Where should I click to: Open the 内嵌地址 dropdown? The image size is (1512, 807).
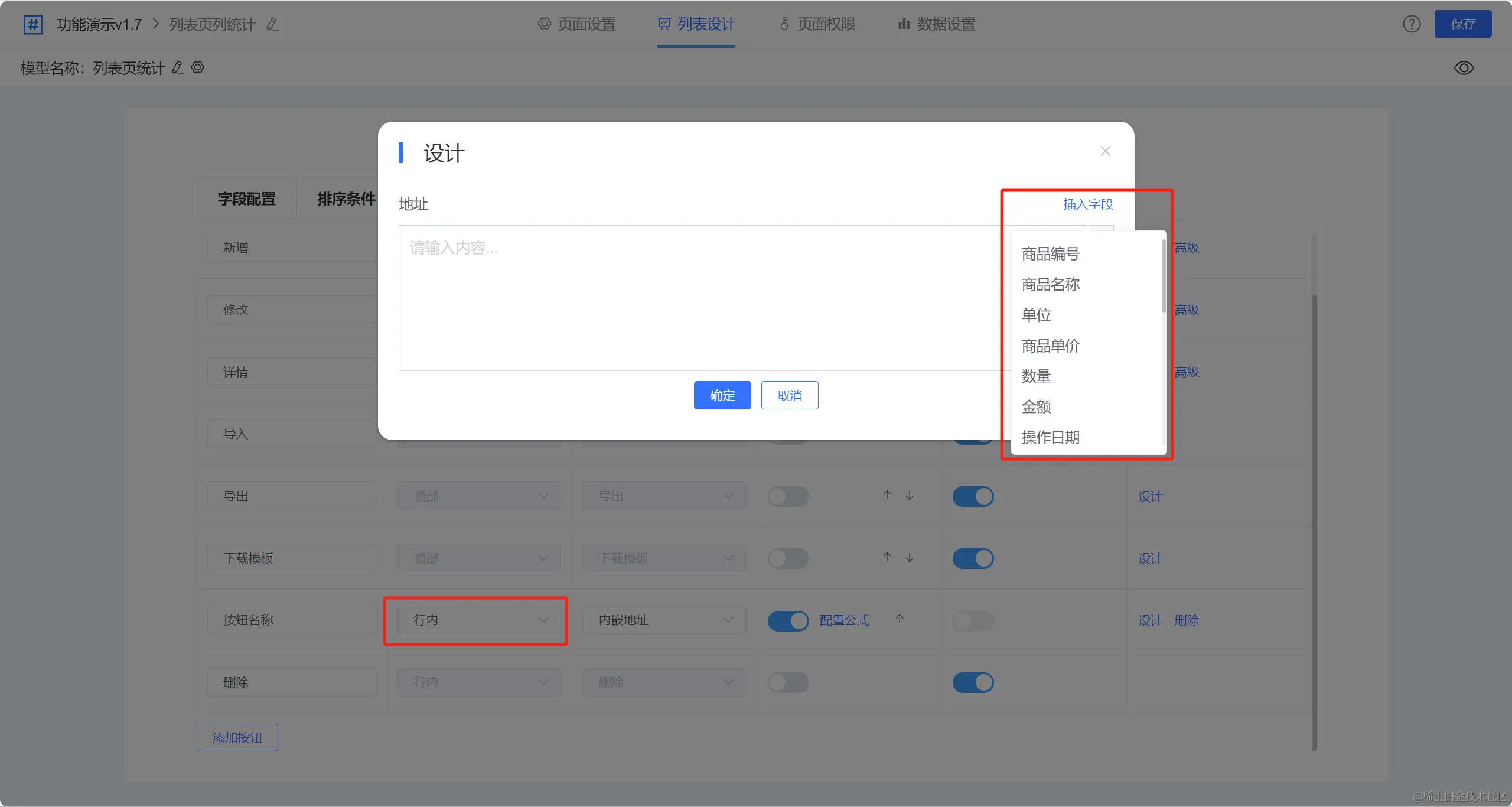[664, 620]
